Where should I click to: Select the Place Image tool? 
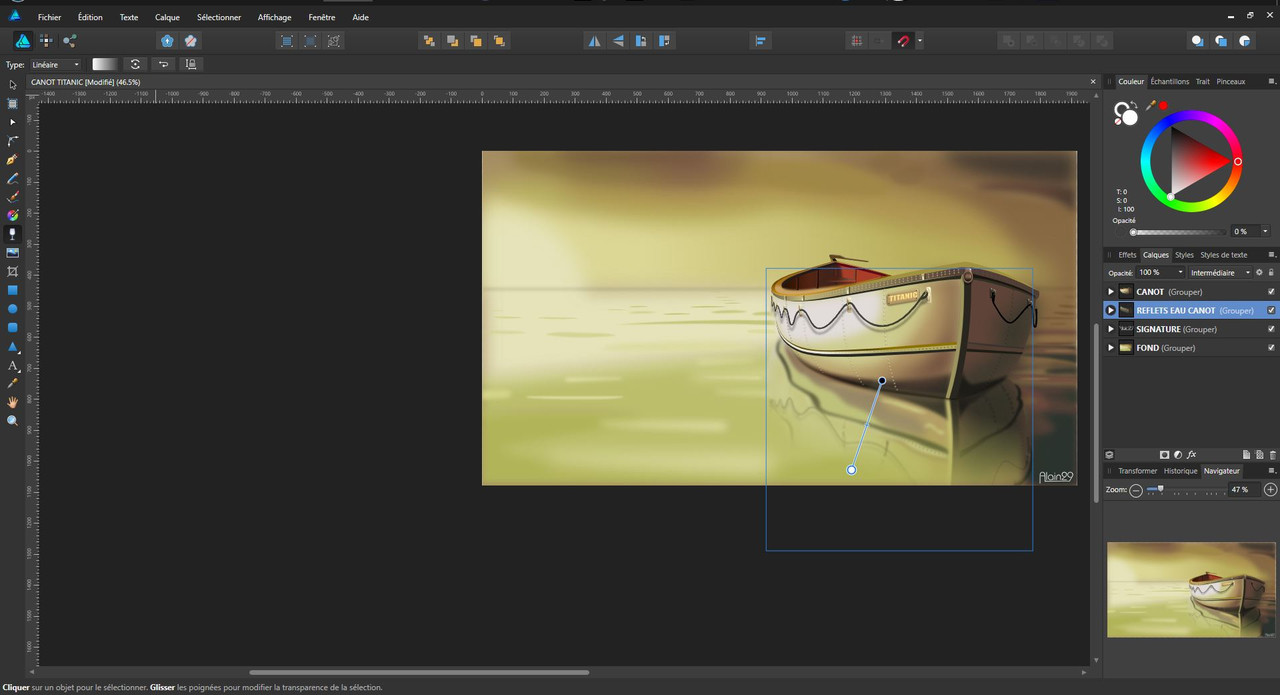point(12,253)
